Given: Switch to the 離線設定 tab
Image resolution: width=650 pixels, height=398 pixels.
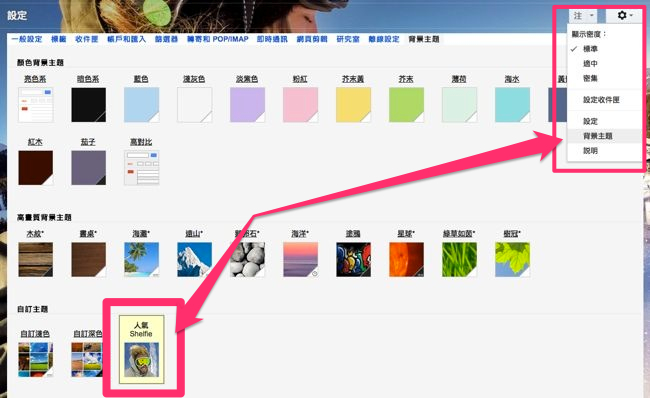Looking at the screenshot, I should (384, 39).
